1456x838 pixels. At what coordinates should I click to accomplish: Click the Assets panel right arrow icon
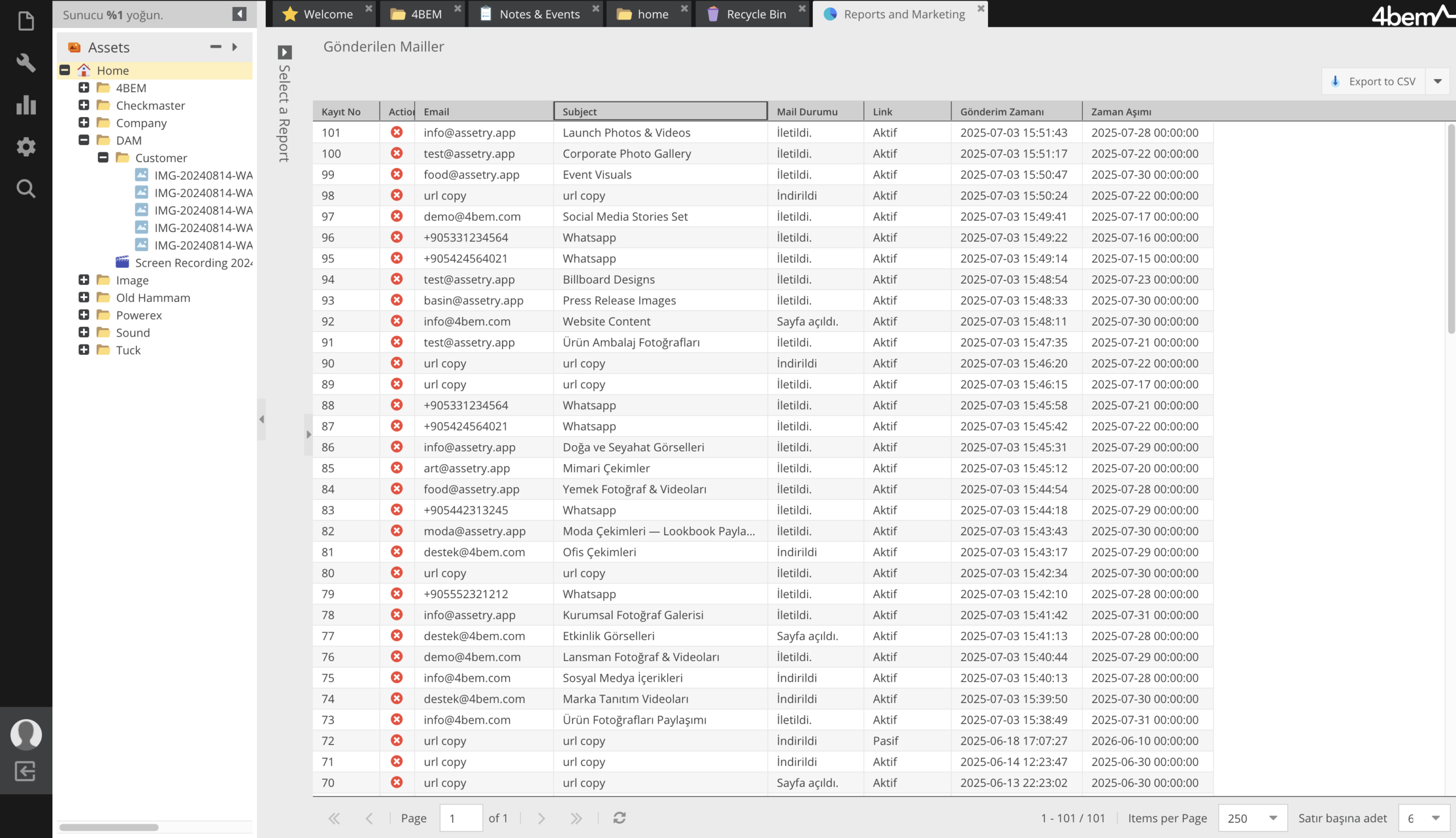click(235, 47)
